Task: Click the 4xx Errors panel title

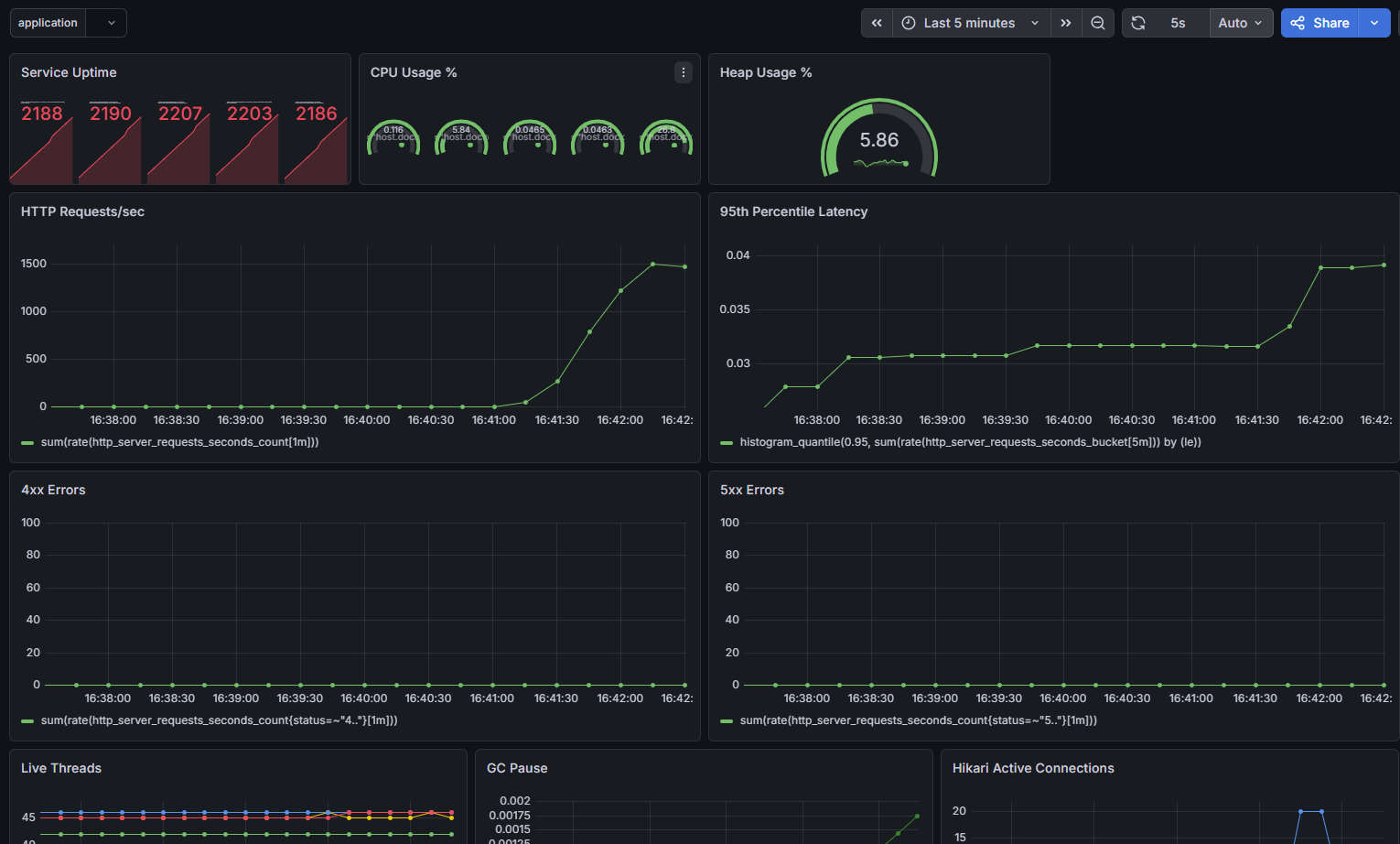Action: pyautogui.click(x=53, y=490)
